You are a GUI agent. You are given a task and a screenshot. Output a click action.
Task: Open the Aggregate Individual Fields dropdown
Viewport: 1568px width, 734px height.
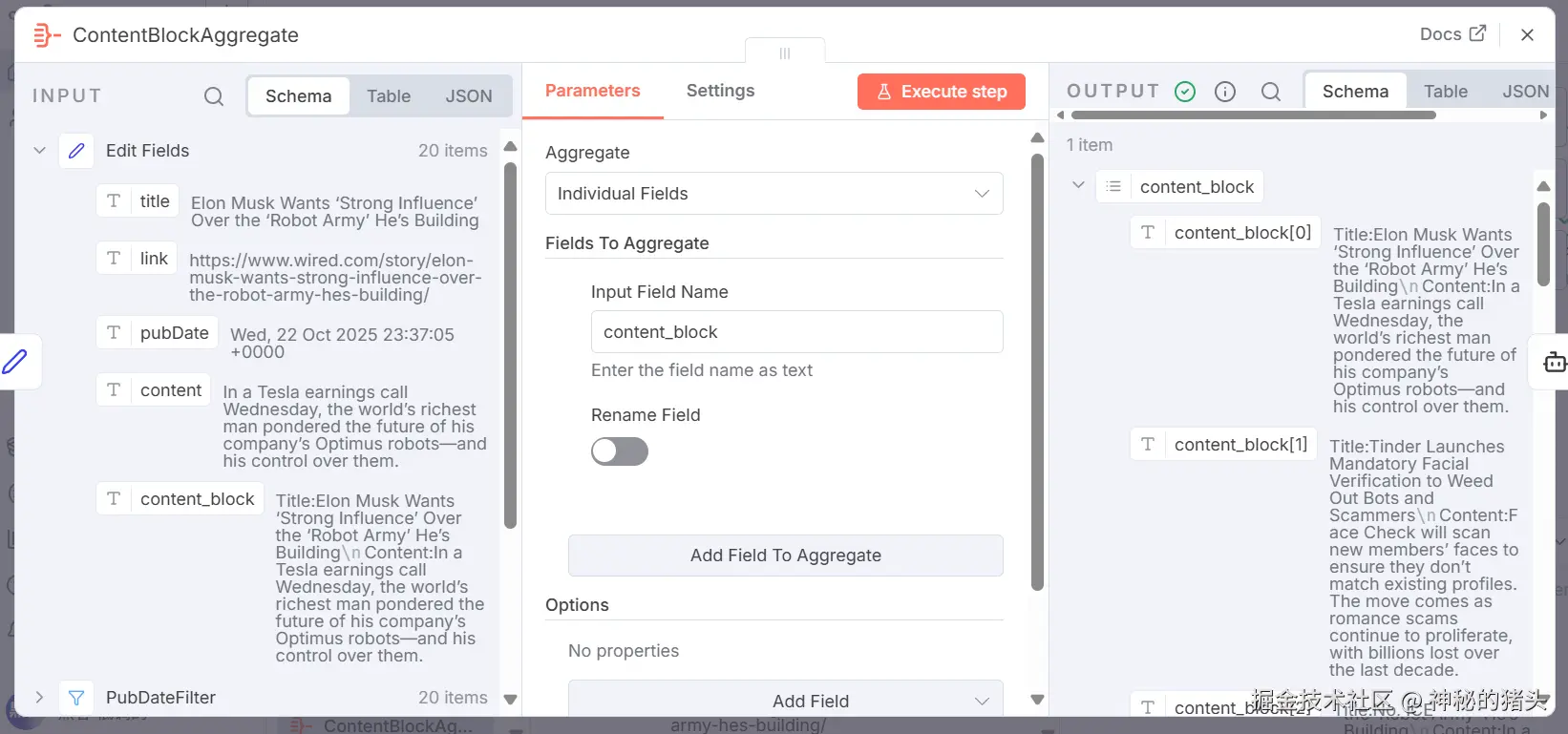(773, 194)
